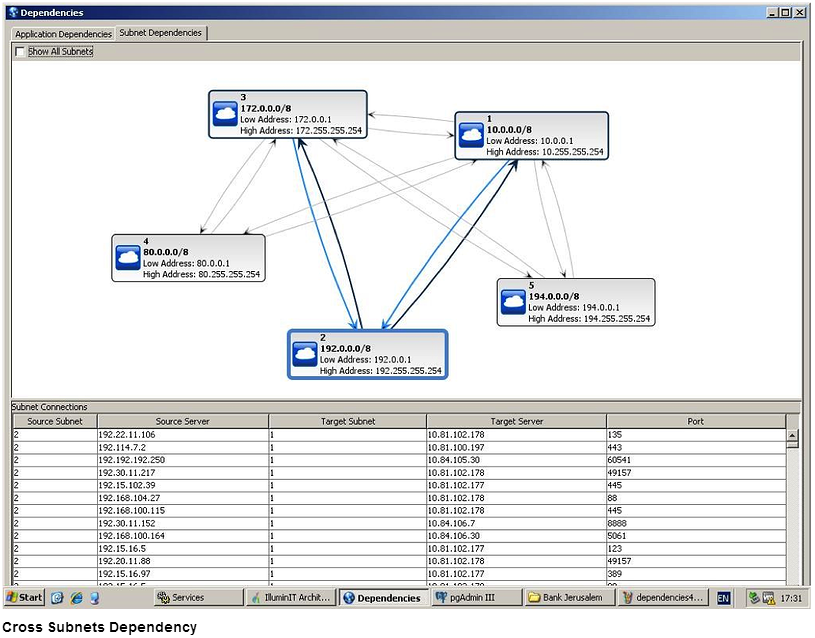Open Internet Explorer from quick launch

75,598
